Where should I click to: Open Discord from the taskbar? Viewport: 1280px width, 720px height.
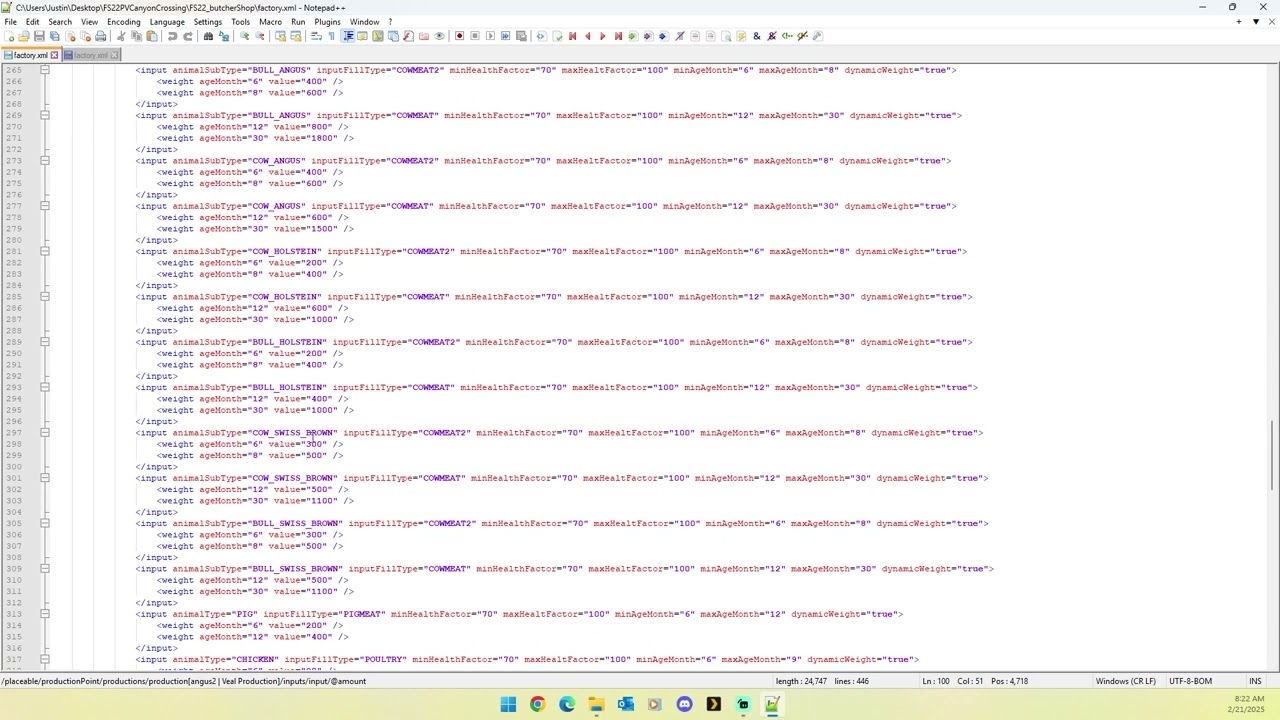coord(684,704)
